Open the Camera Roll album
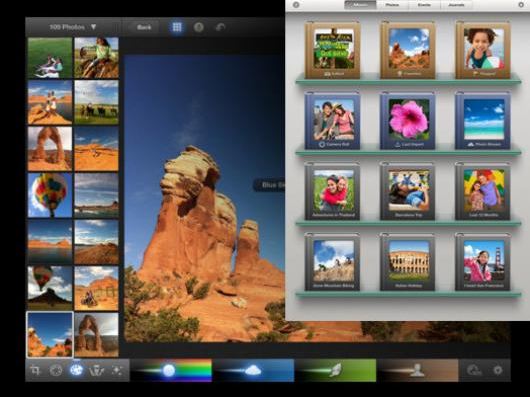Viewport: 530px width, 397px height. tap(333, 121)
